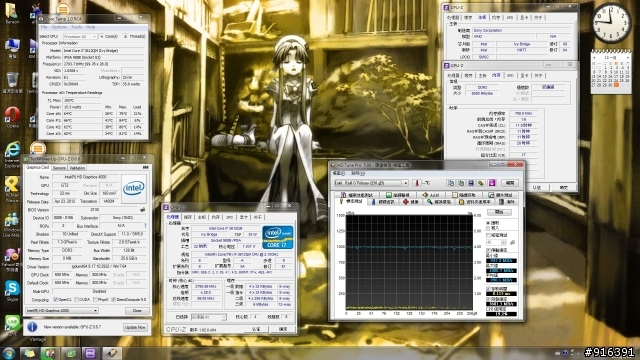This screenshot has width=640, height=360.
Task: Open HD Tune Error Scan tab
Action: [438, 202]
